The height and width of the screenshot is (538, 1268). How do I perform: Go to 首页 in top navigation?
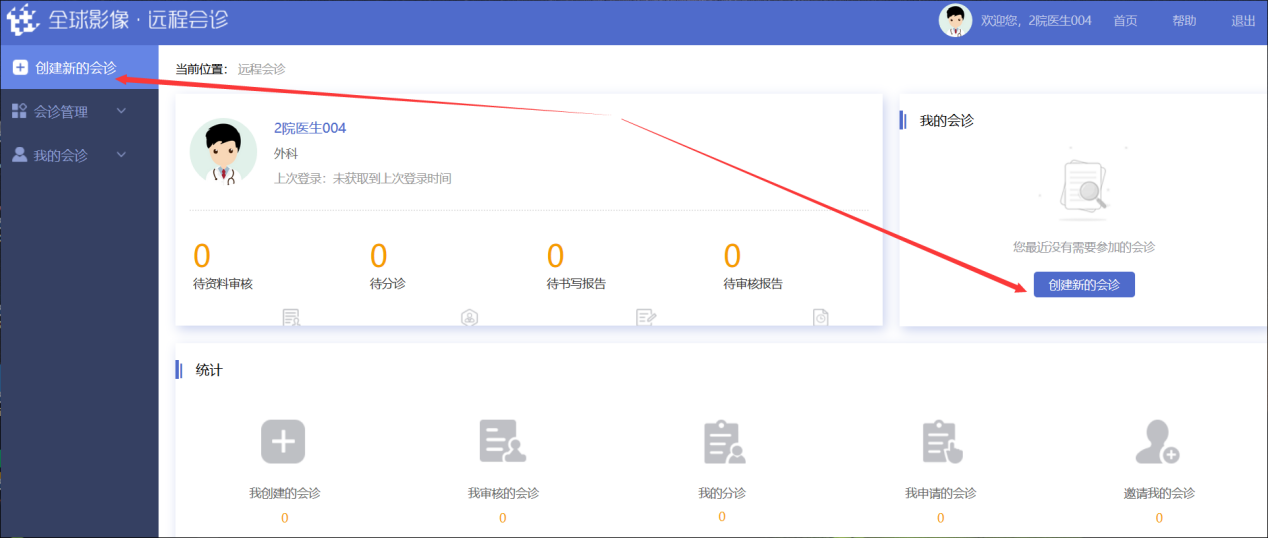(x=1125, y=21)
